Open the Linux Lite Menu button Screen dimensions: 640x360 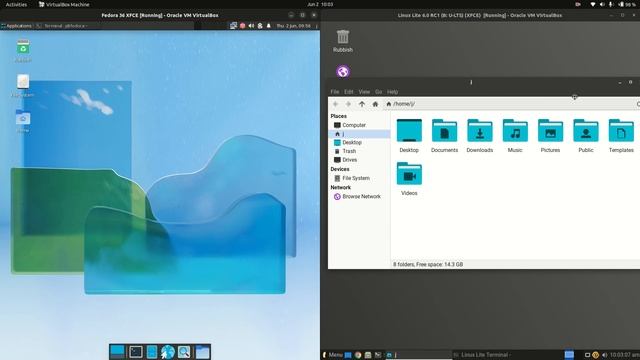333,355
